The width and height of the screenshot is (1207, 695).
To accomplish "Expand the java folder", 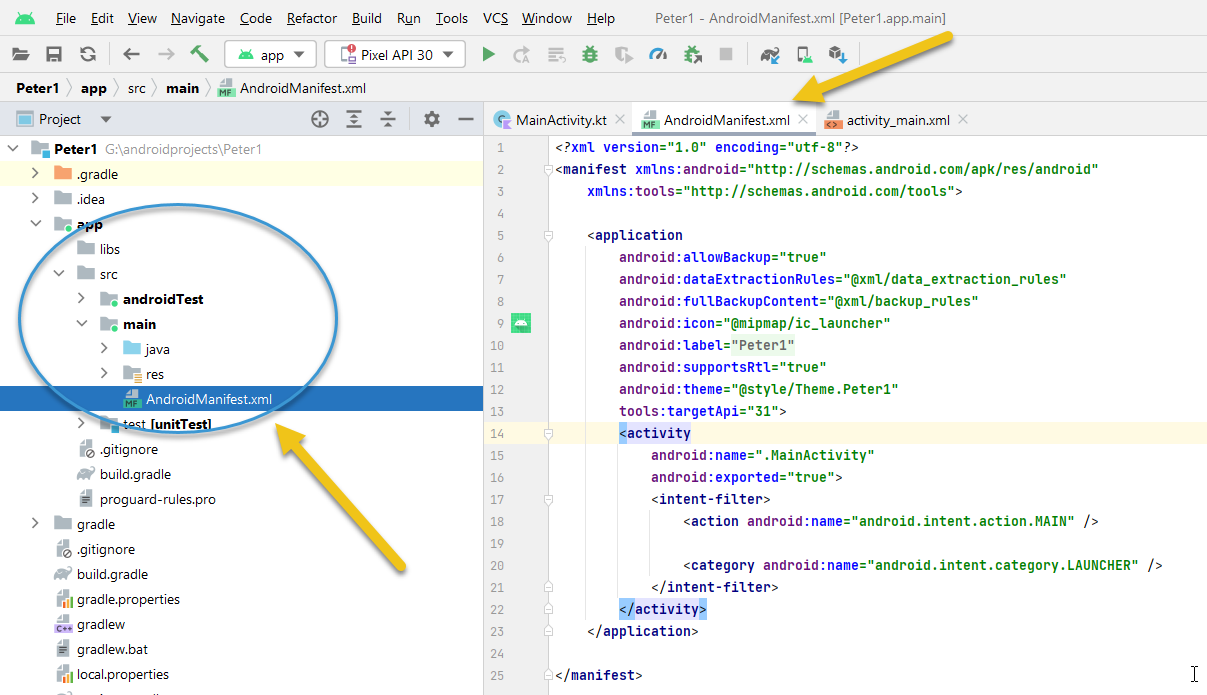I will 104,349.
